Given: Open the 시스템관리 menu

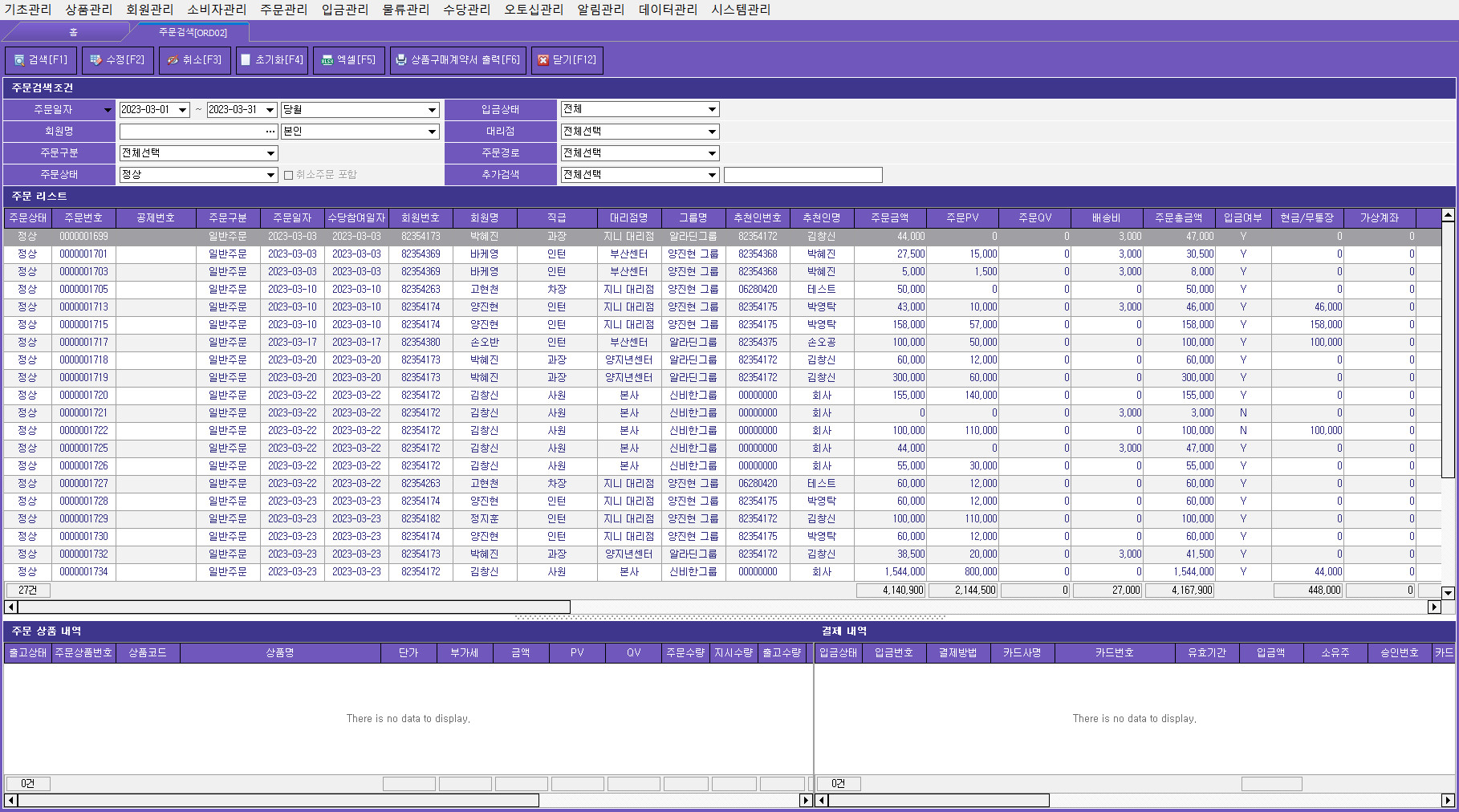Looking at the screenshot, I should [x=741, y=10].
